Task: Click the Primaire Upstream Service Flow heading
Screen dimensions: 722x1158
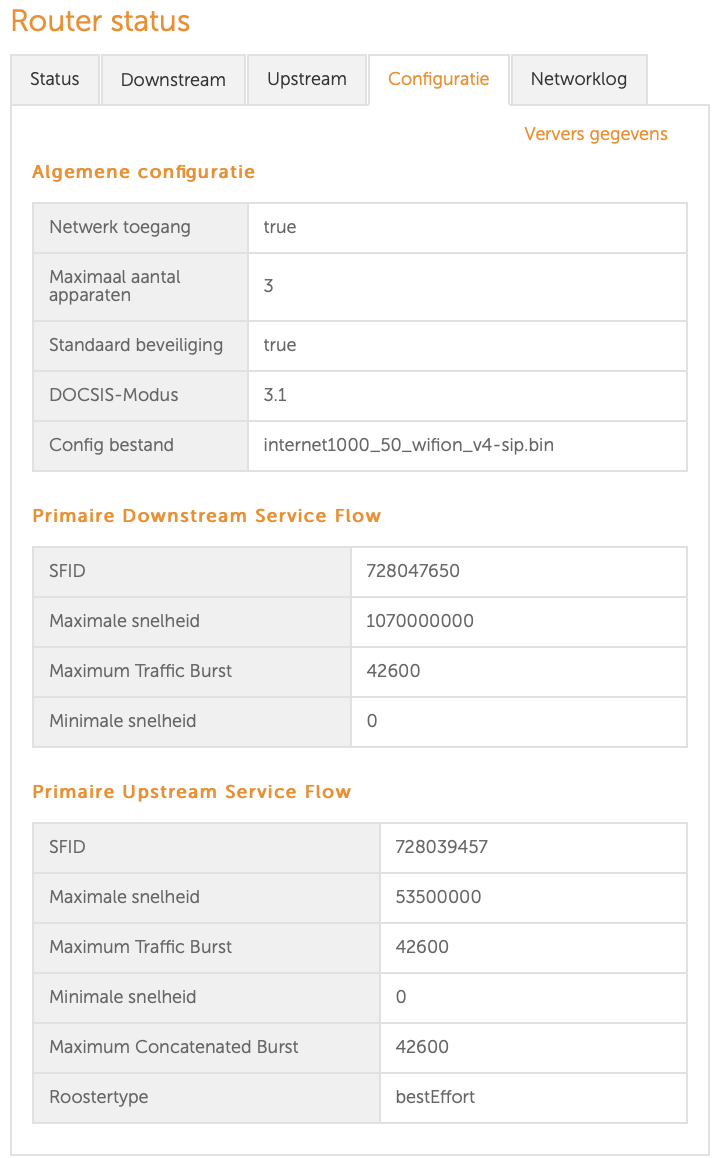Action: tap(192, 792)
